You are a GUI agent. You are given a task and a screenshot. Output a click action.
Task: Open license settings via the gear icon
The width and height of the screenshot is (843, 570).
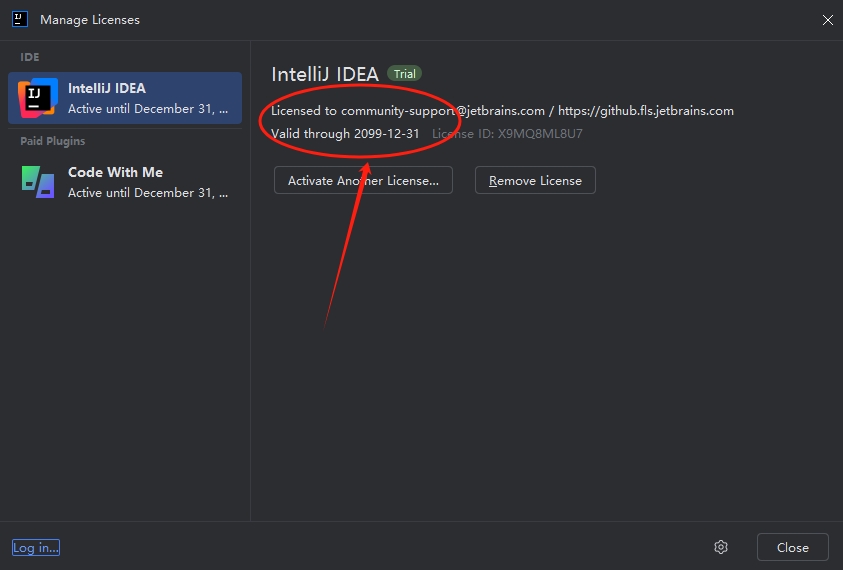pos(720,547)
